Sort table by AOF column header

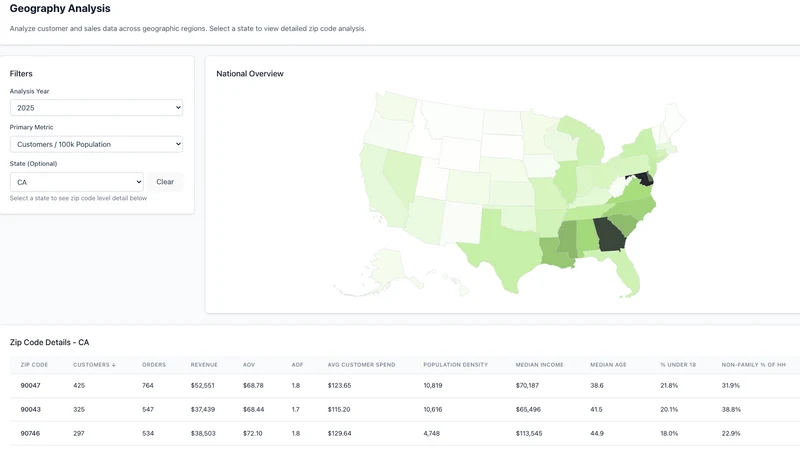tap(297, 365)
